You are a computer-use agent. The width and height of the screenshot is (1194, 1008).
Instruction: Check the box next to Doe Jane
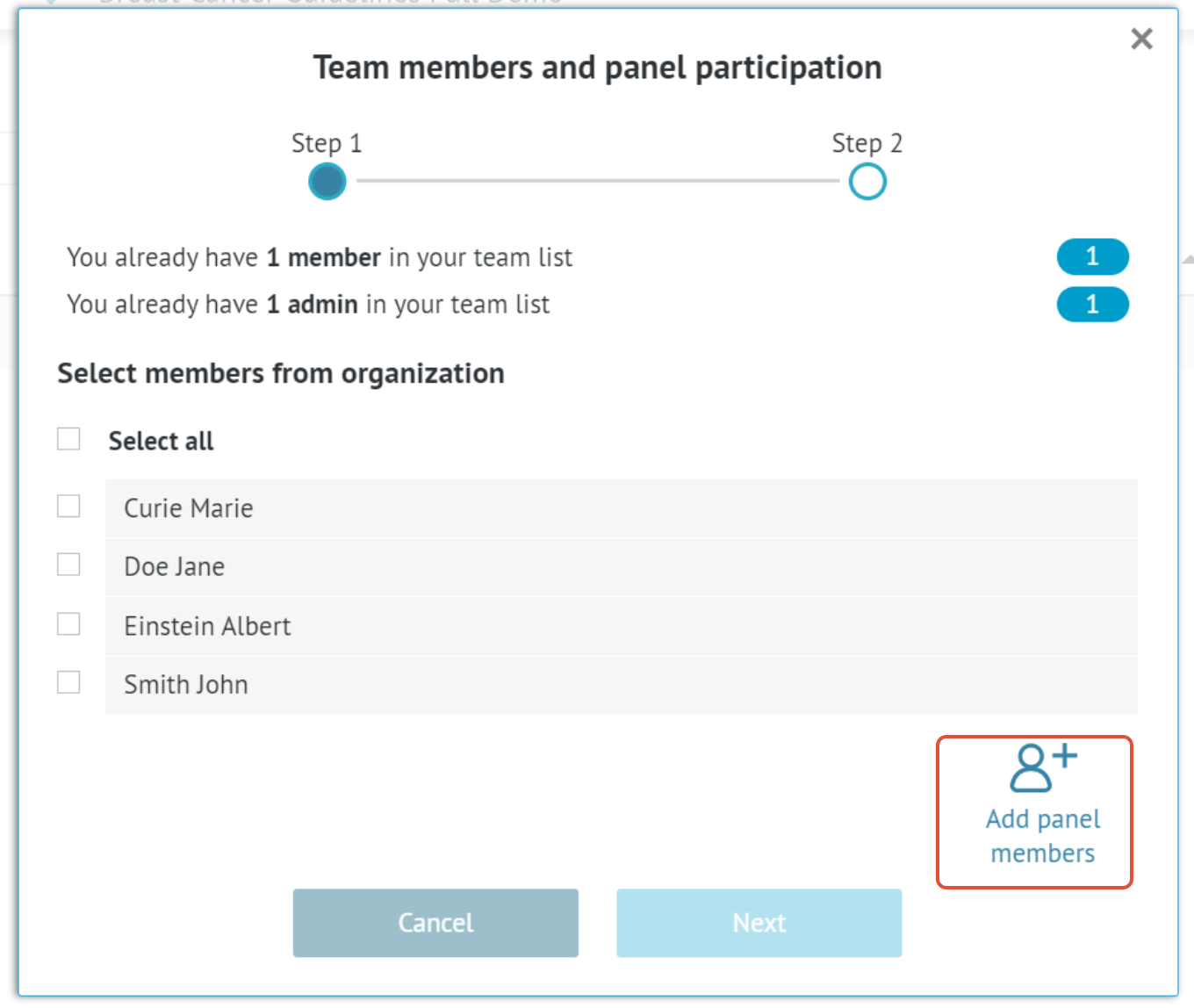point(68,565)
